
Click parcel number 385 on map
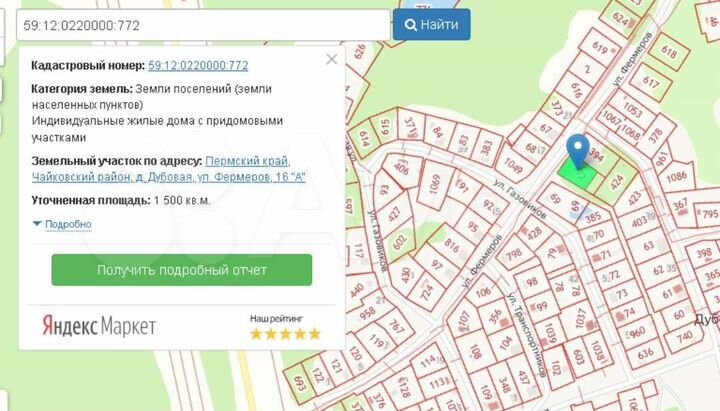click(592, 216)
